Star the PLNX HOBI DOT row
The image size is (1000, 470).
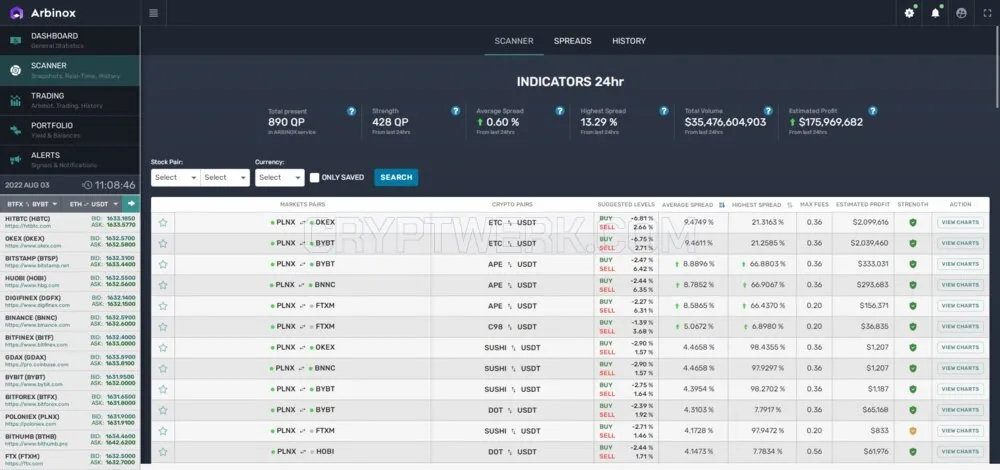[163, 452]
